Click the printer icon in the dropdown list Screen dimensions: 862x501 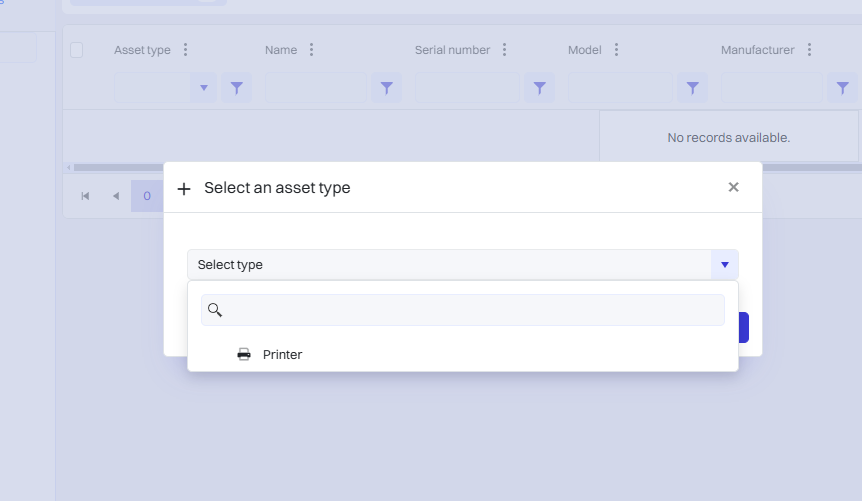244,355
